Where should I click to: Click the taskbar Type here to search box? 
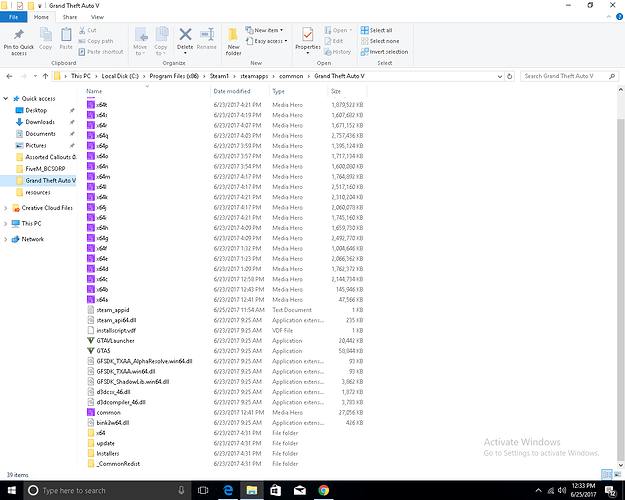107,490
